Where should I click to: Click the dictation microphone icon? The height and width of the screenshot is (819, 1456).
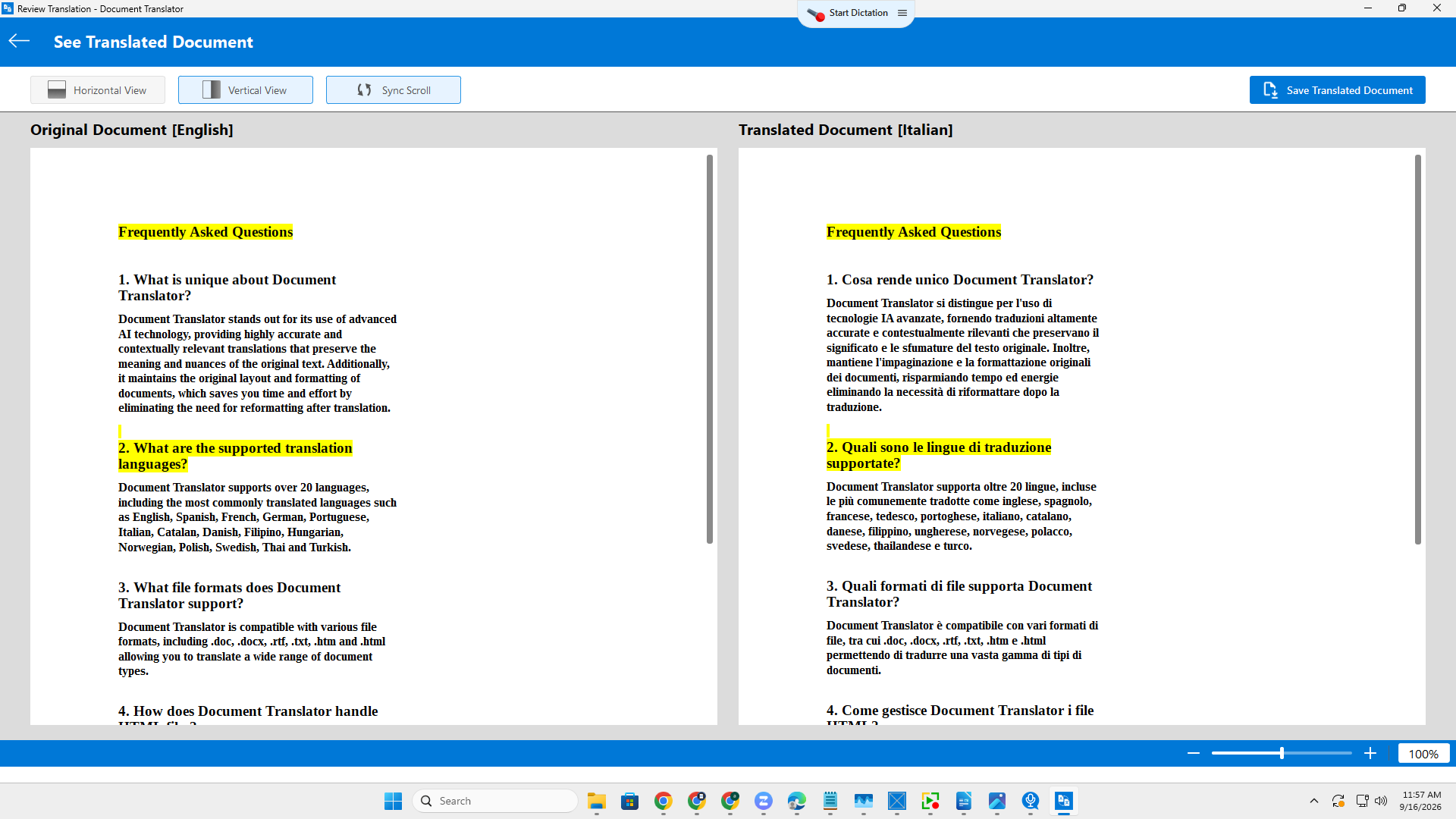pos(816,14)
